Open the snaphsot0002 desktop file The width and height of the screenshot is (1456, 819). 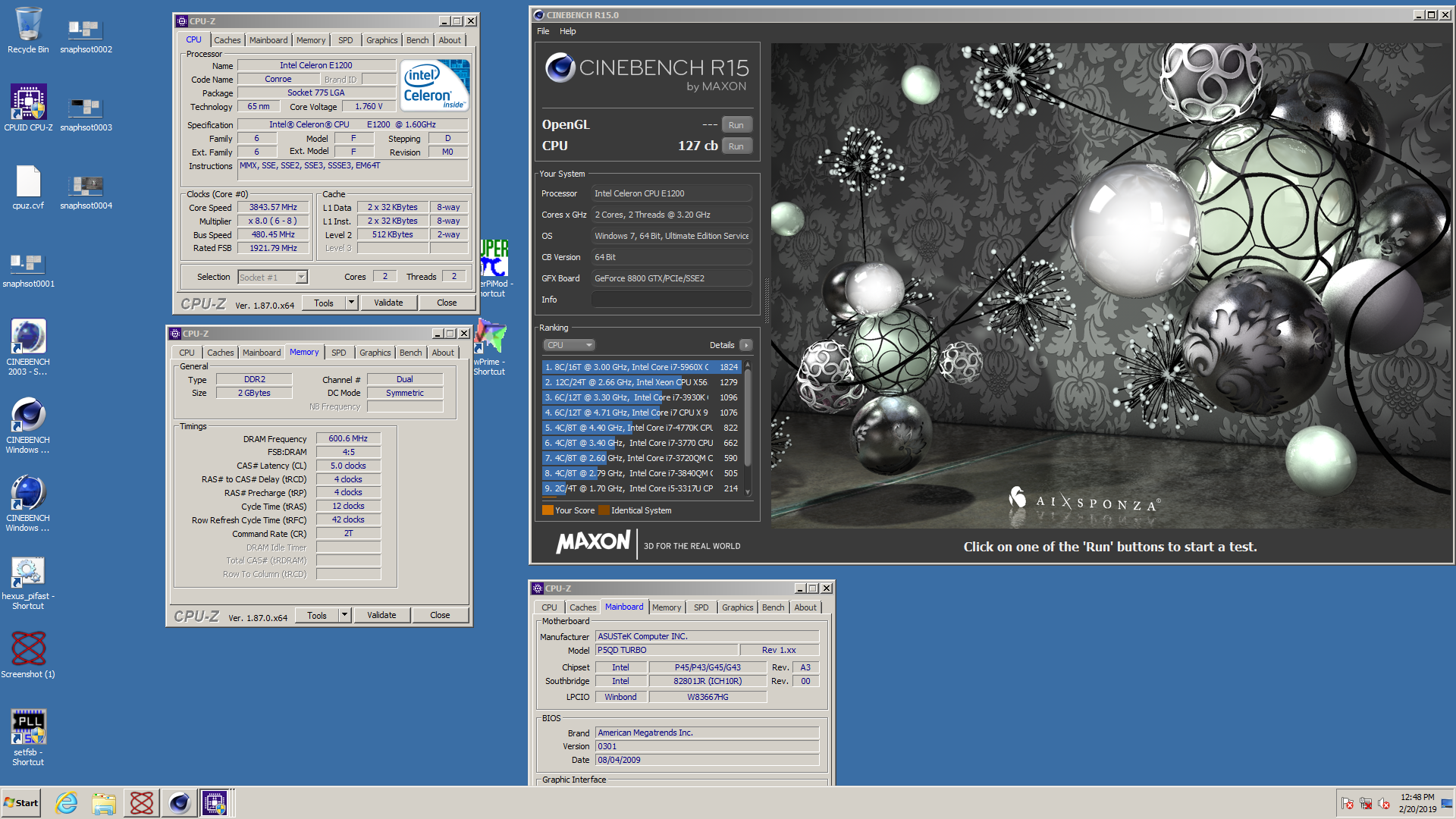point(86,34)
